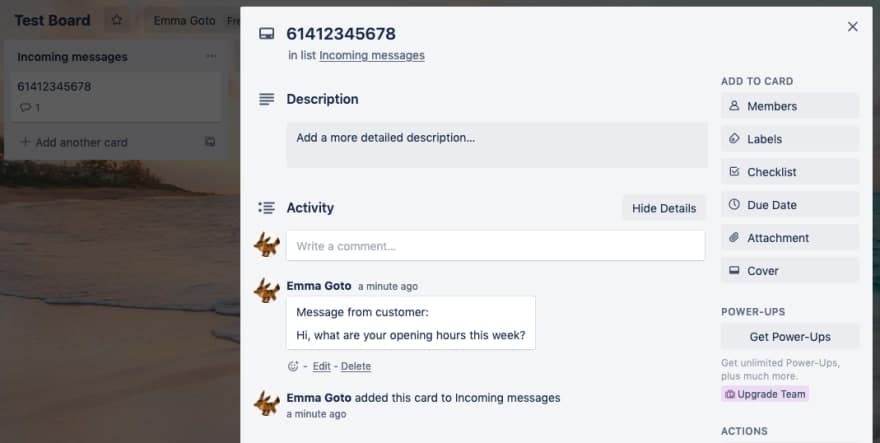880x443 pixels.
Task: Choose a Cover for the card
Action: pos(789,271)
